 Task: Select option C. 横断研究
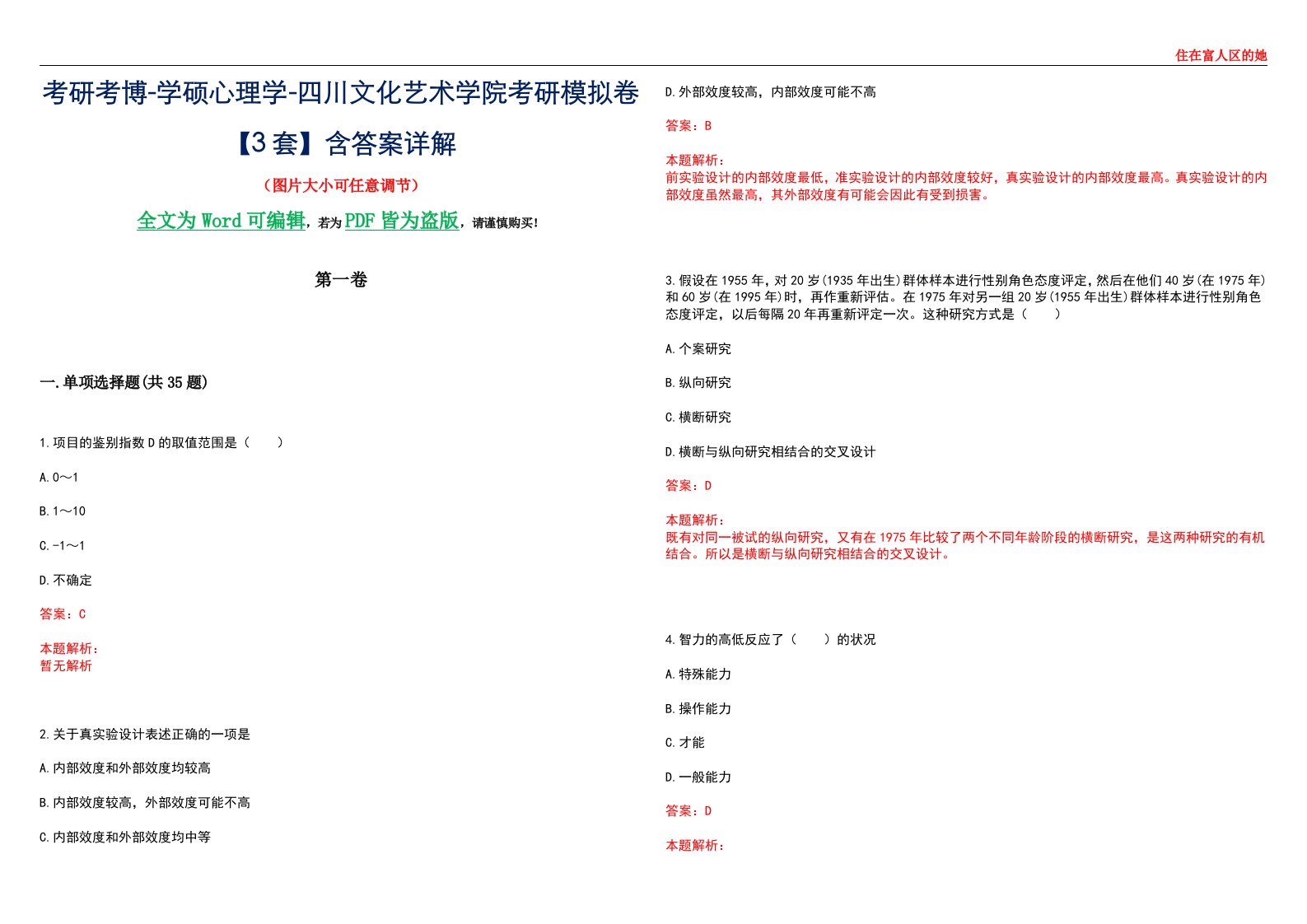coord(698,418)
